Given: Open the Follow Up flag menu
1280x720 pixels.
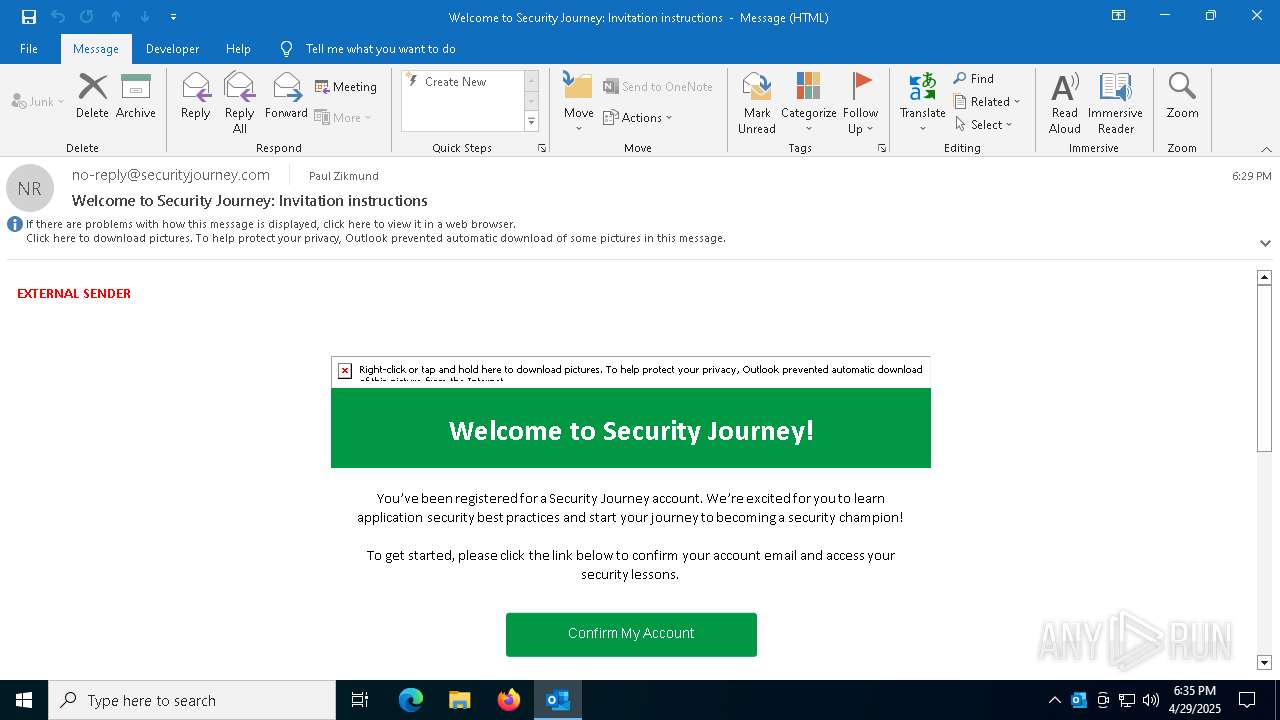Looking at the screenshot, I should pyautogui.click(x=860, y=103).
